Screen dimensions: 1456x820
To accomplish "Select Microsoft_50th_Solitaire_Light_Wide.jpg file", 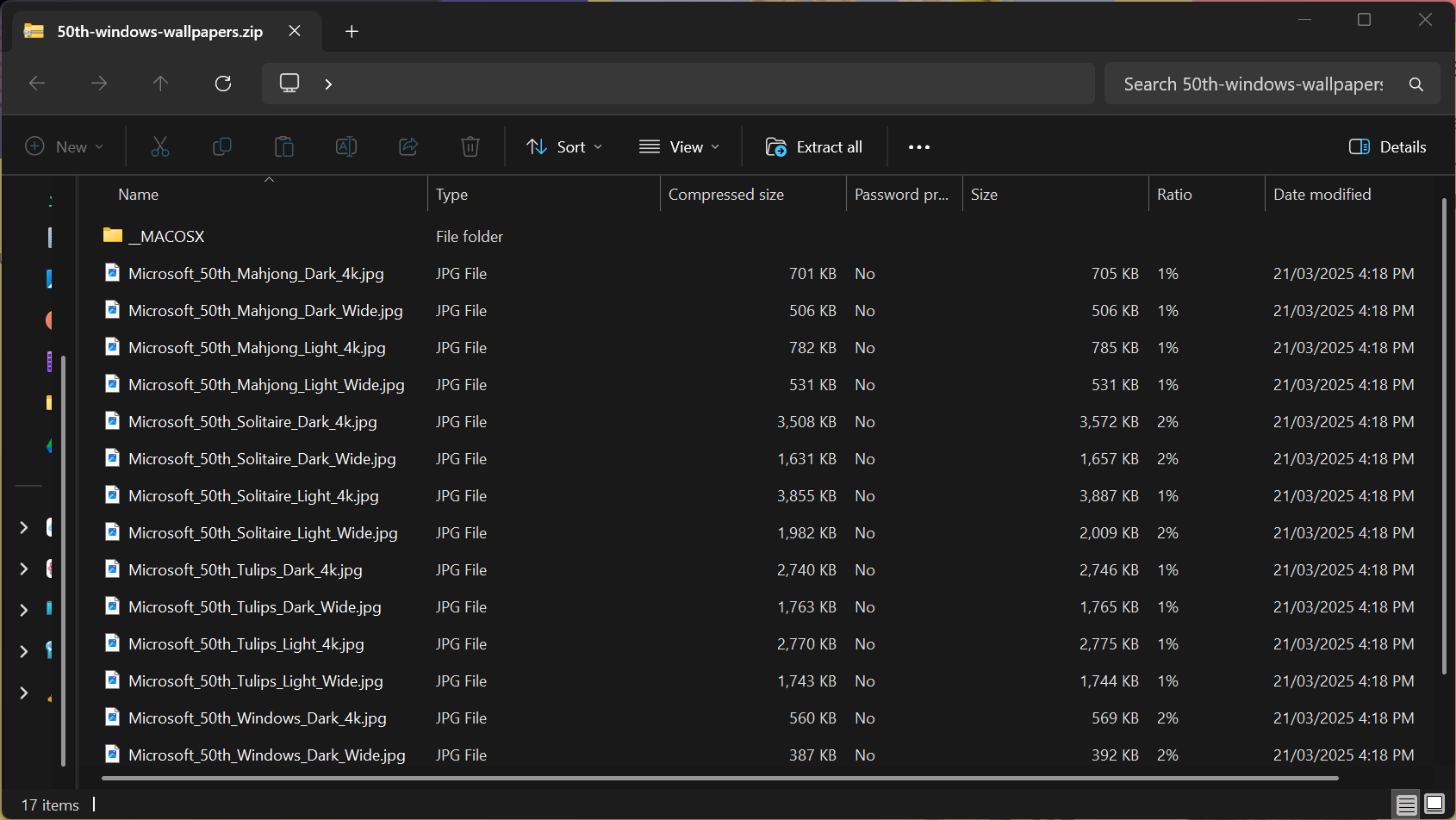I will coord(263,533).
